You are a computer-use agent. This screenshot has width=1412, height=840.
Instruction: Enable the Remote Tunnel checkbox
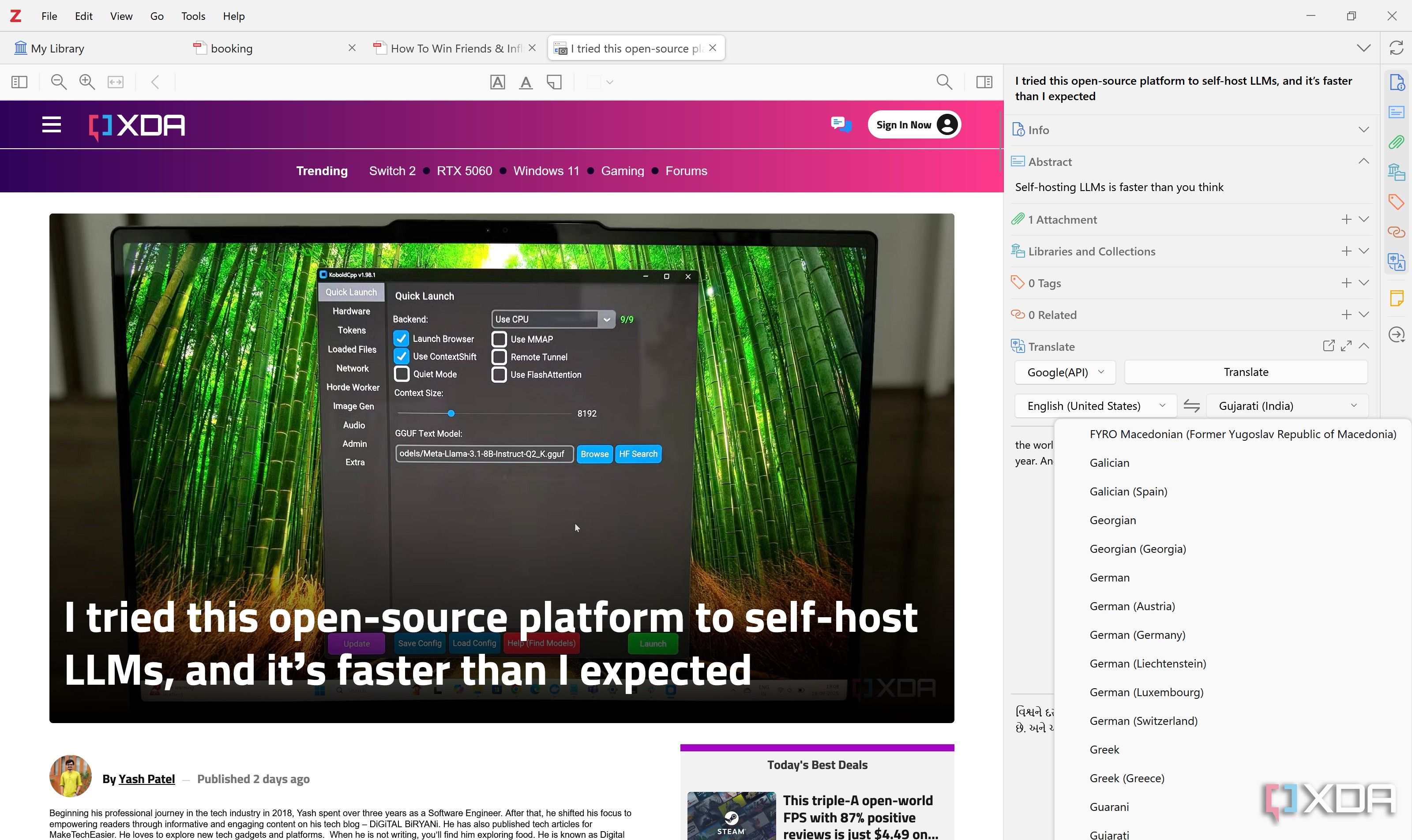pyautogui.click(x=499, y=356)
